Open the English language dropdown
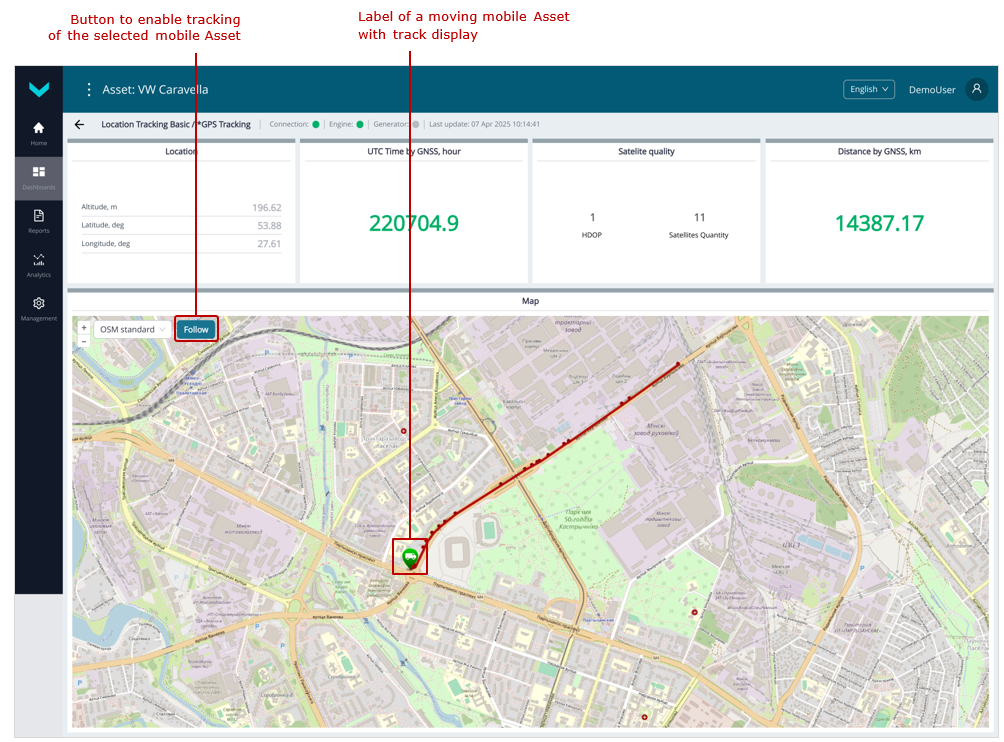The width and height of the screenshot is (1004, 742). [868, 89]
